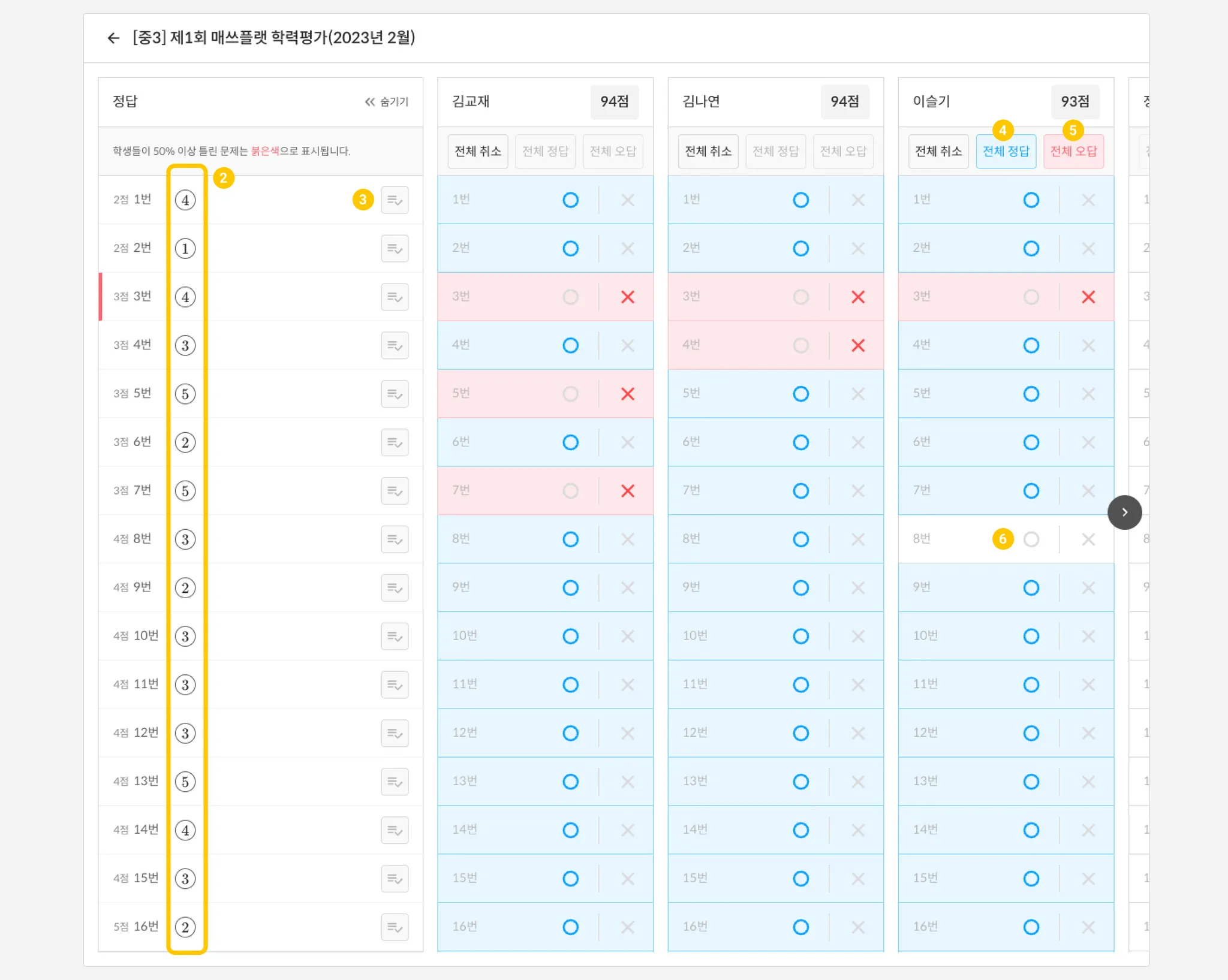Click 전체 오답 for 이슬기
The image size is (1228, 980).
1073,152
